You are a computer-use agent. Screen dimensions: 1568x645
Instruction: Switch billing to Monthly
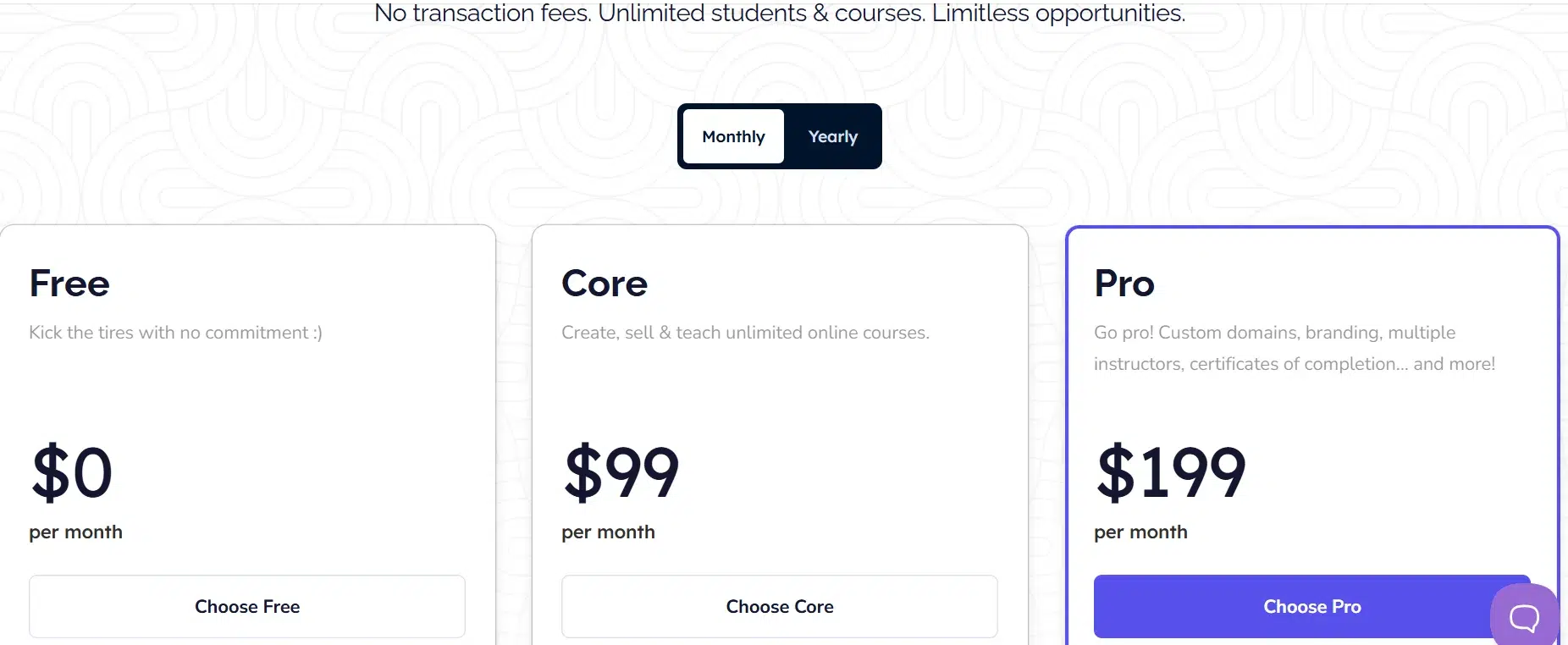click(733, 136)
